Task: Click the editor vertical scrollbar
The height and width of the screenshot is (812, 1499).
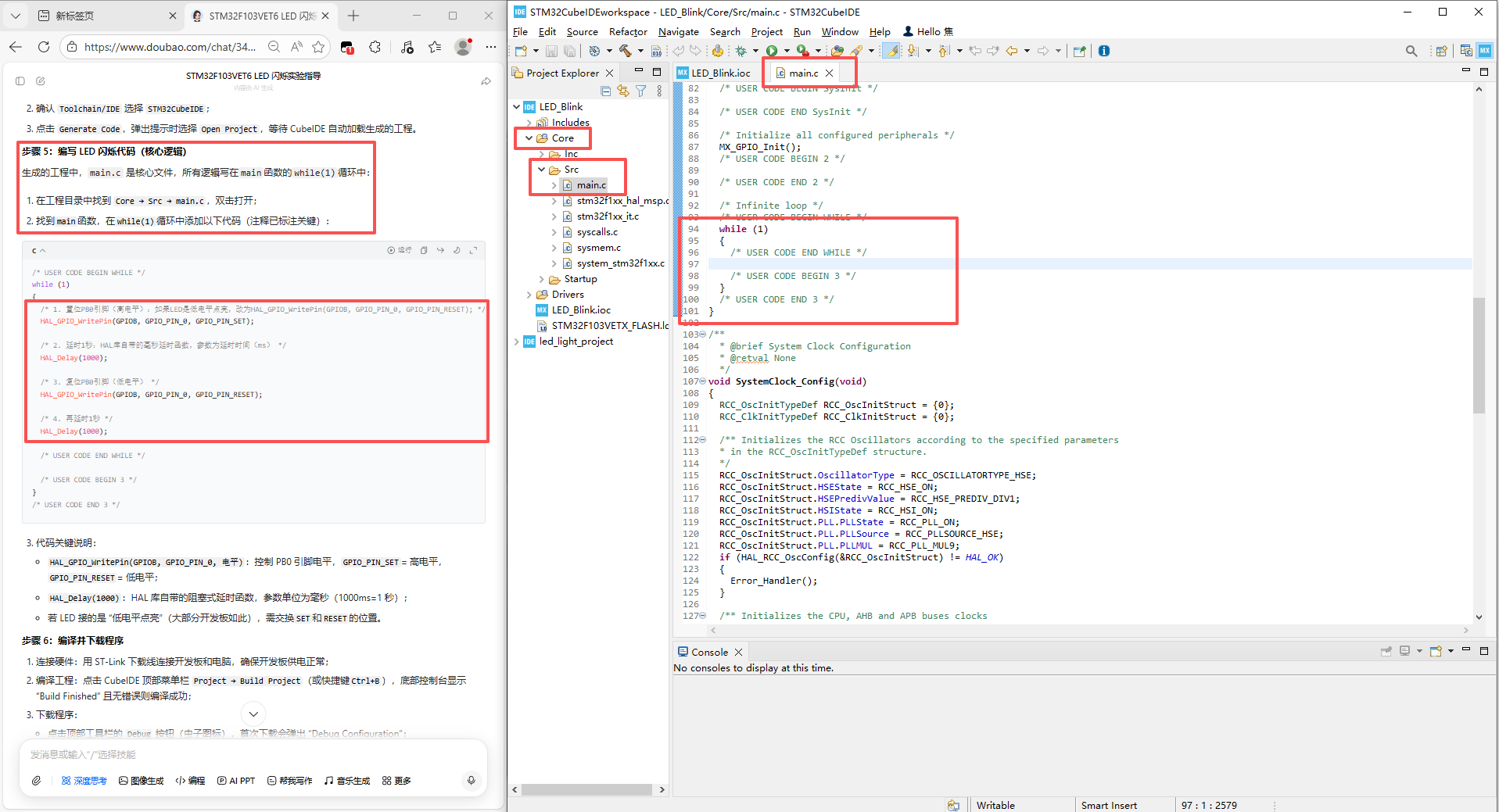Action: pyautogui.click(x=1479, y=355)
